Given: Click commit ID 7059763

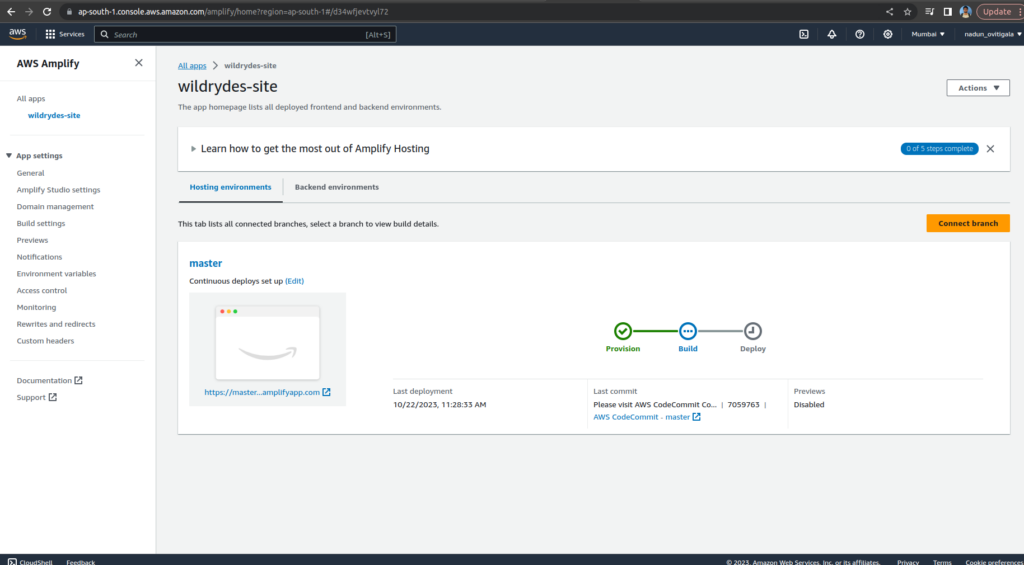Looking at the screenshot, I should (743, 405).
